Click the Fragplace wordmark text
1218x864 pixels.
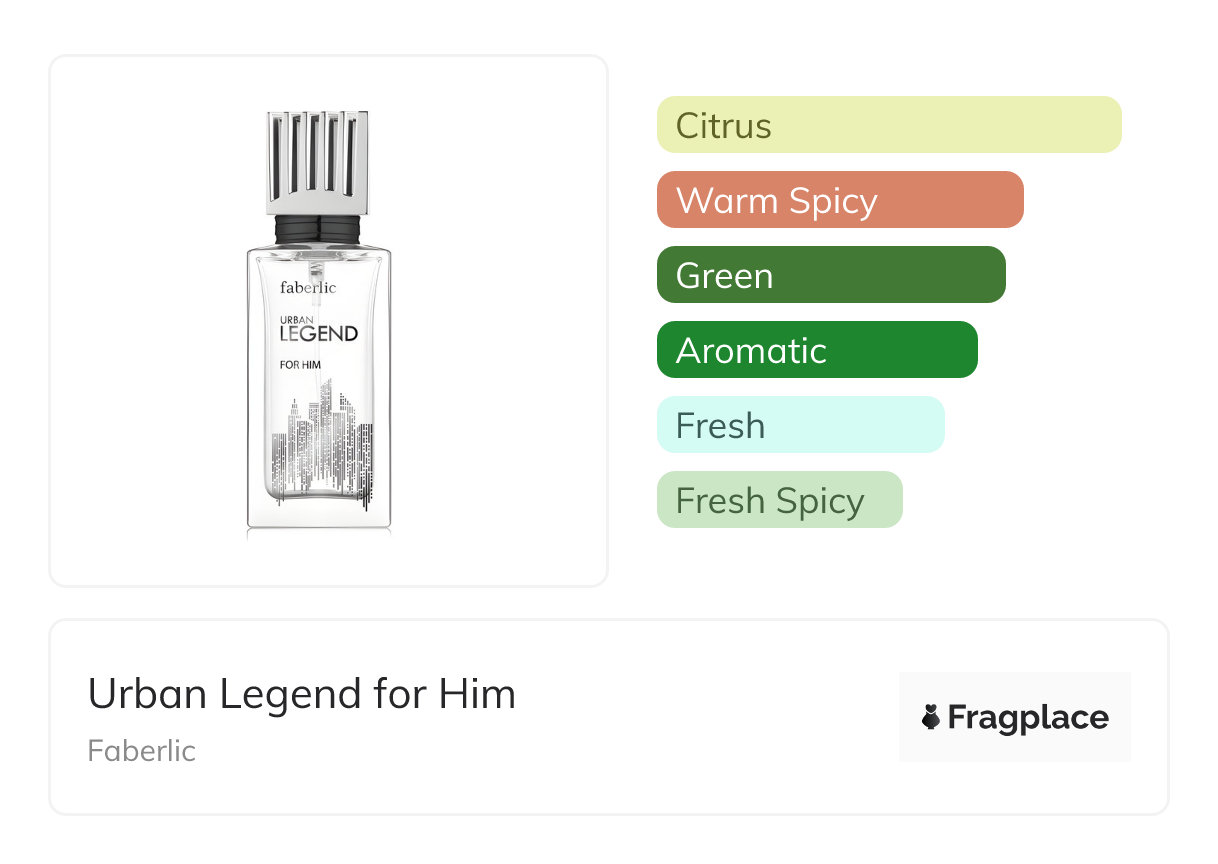tap(1028, 718)
